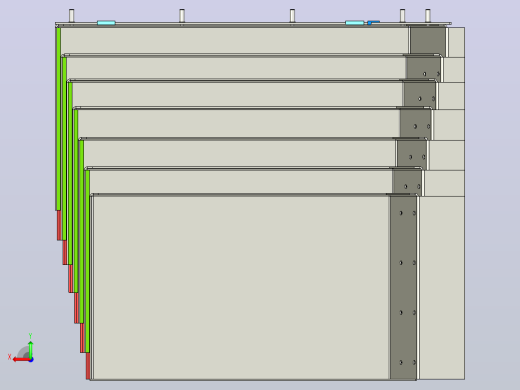Click the blue Z axis dot on the triad
Viewport: 520px width, 390px height.
(x=31, y=360)
